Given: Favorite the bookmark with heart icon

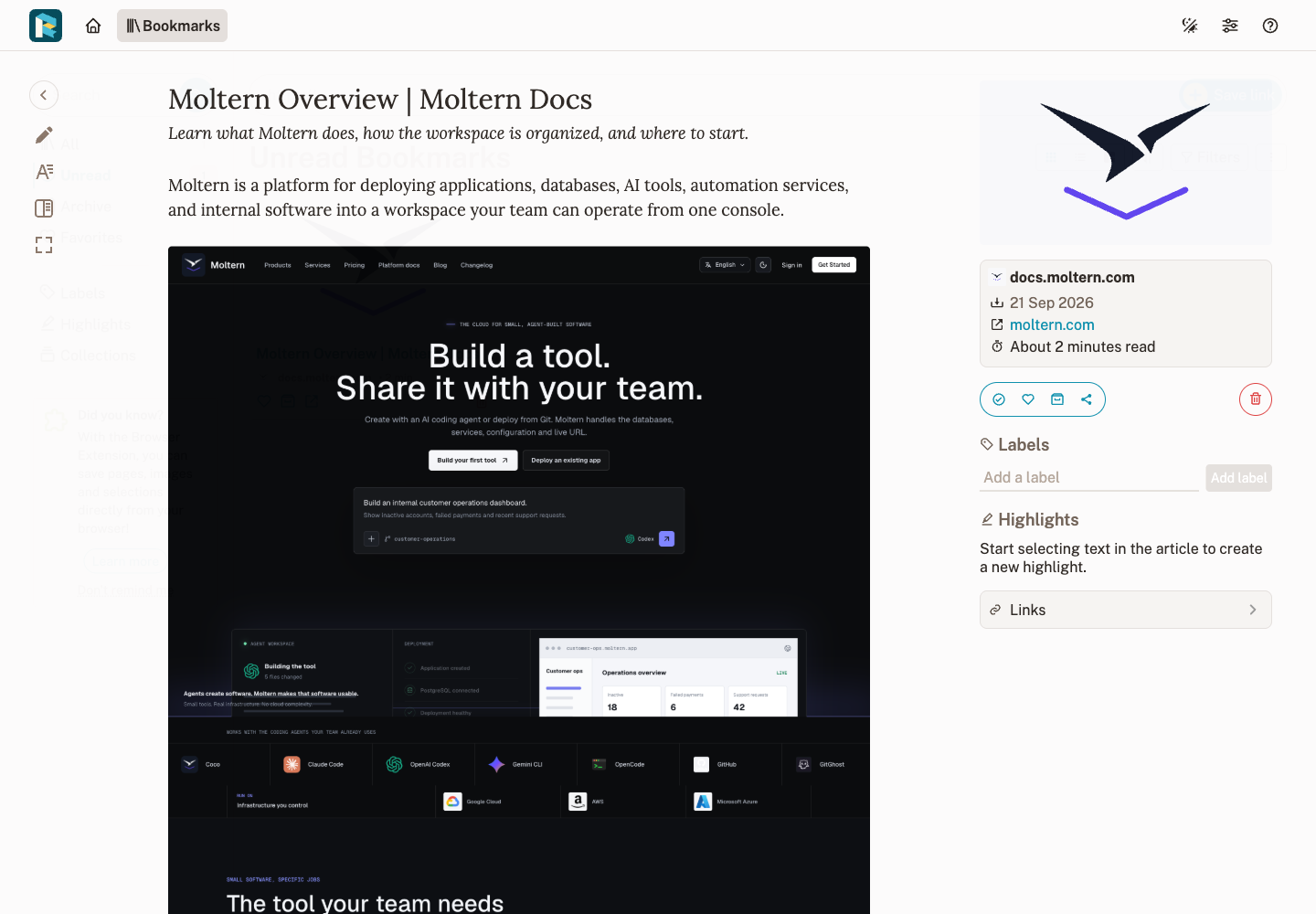Looking at the screenshot, I should (1028, 399).
